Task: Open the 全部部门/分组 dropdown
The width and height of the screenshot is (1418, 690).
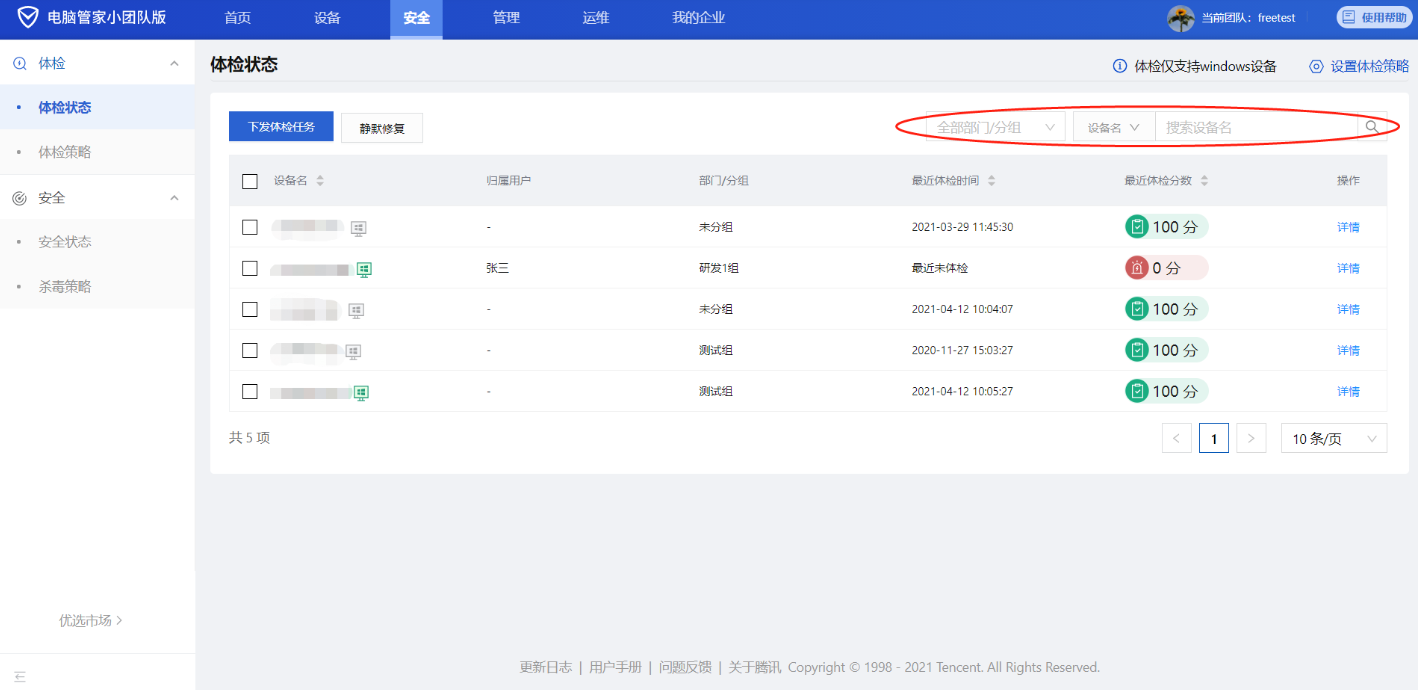Action: pos(995,127)
